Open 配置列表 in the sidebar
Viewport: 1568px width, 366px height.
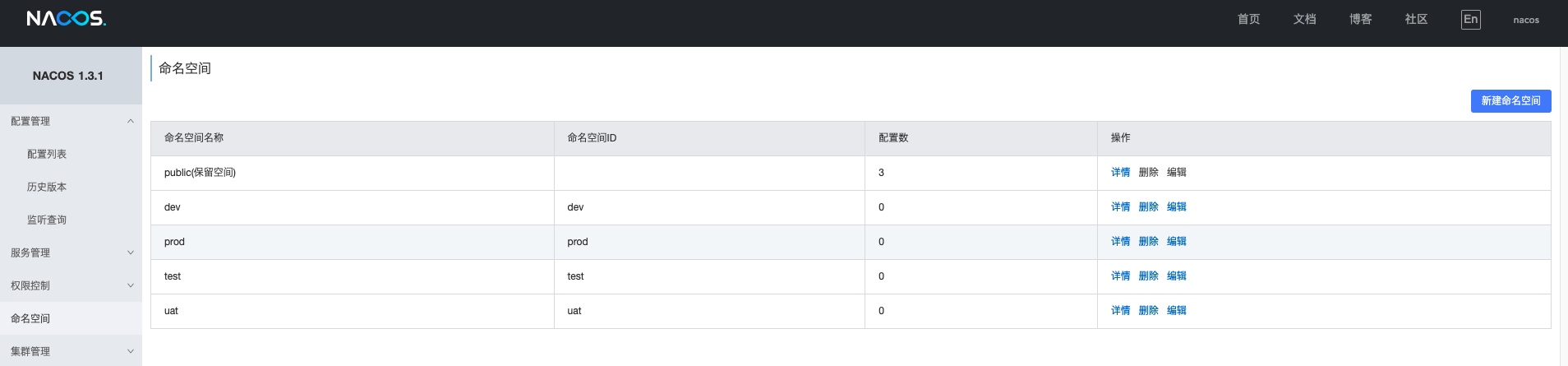click(x=47, y=154)
